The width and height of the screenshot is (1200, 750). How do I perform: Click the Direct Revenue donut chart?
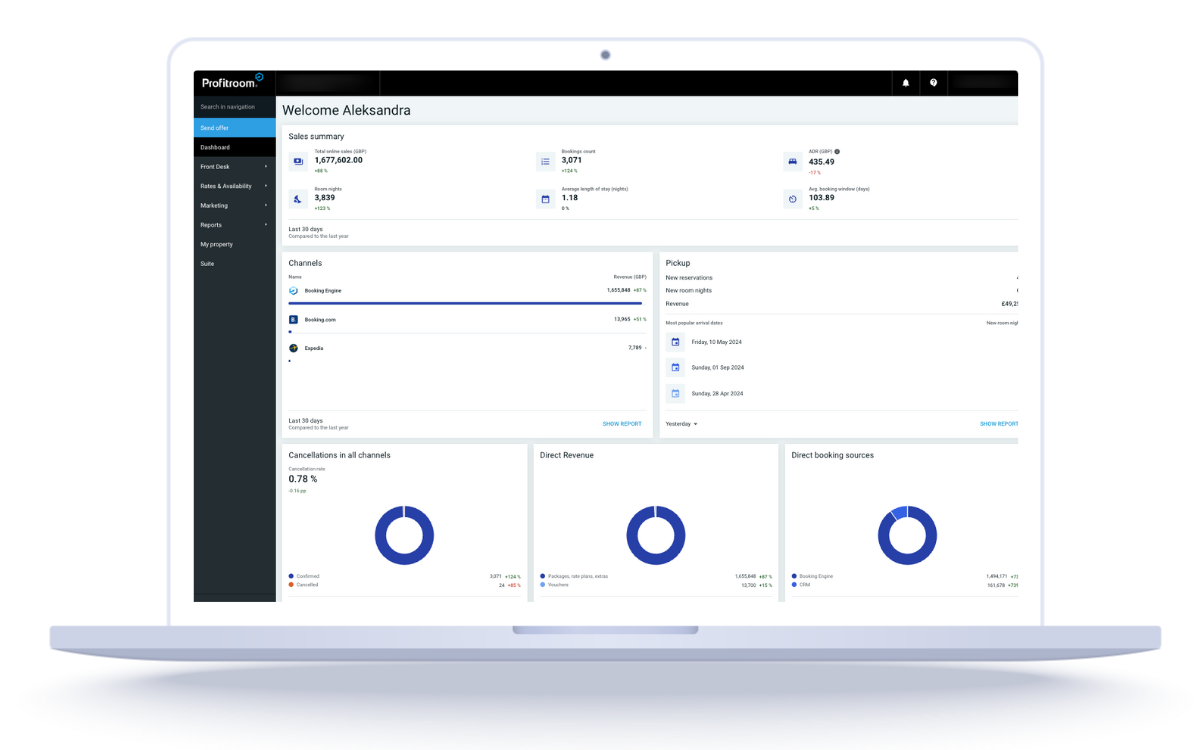click(655, 535)
